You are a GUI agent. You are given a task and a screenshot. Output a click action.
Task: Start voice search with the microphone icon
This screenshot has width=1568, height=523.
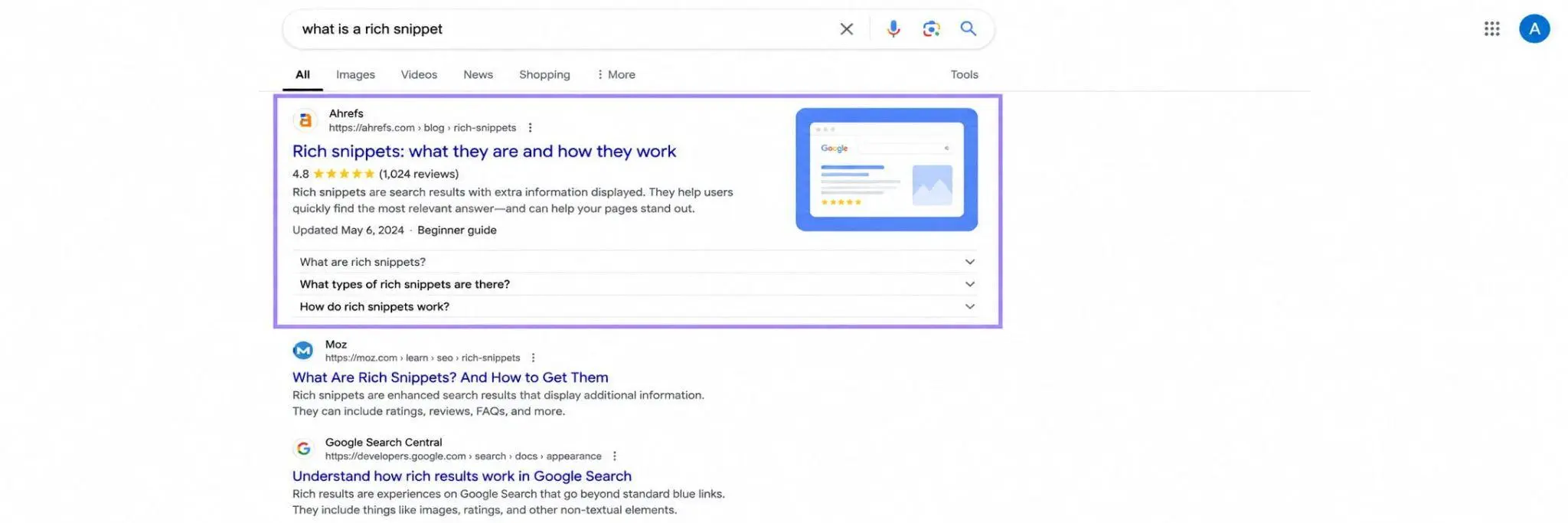(x=893, y=29)
